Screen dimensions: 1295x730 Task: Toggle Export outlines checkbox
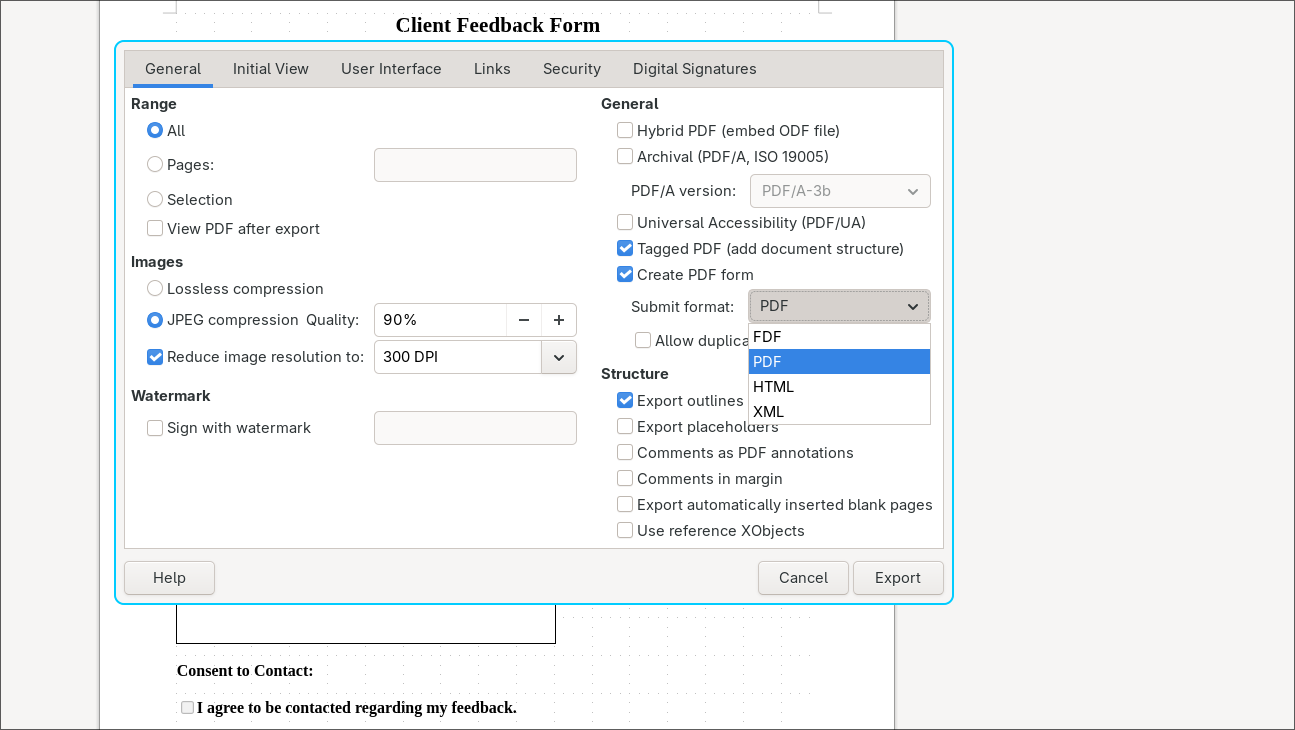(625, 400)
